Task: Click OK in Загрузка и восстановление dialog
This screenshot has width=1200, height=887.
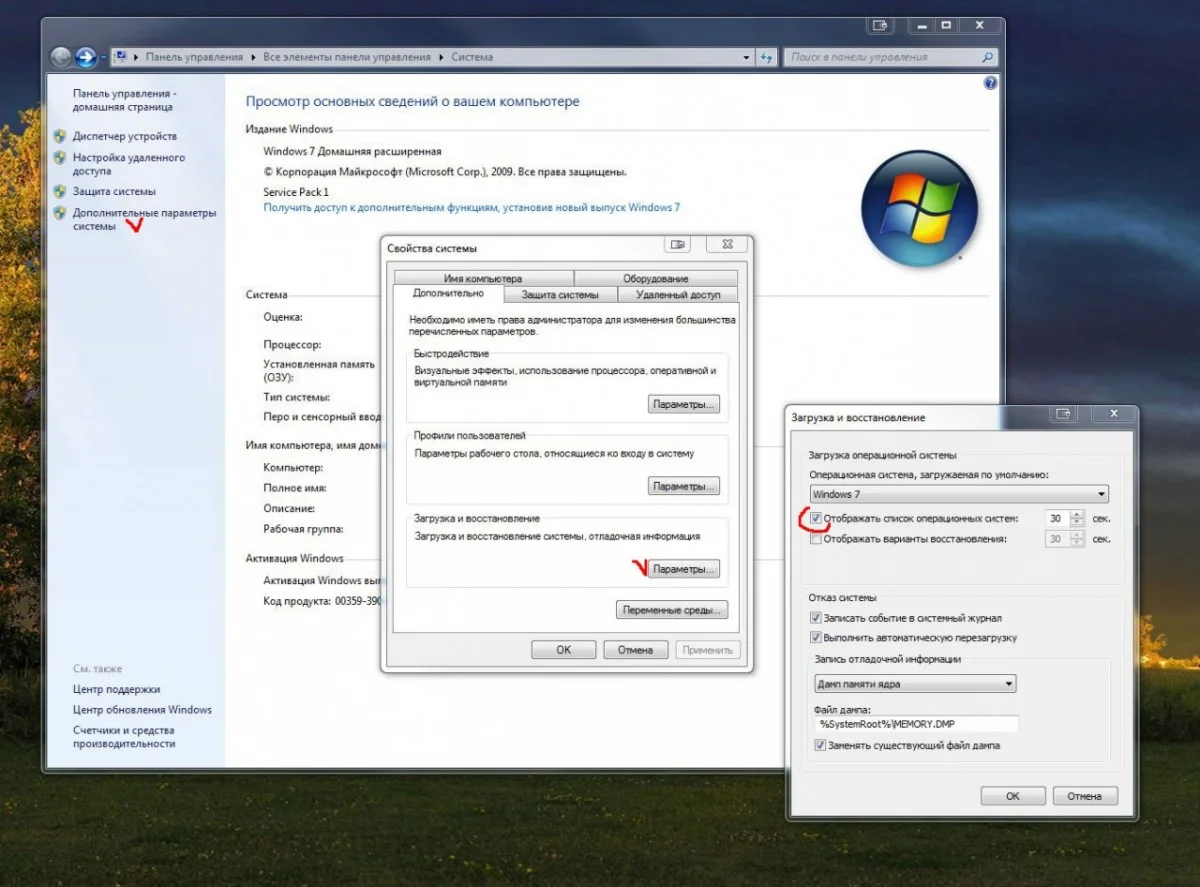Action: pos(1013,796)
